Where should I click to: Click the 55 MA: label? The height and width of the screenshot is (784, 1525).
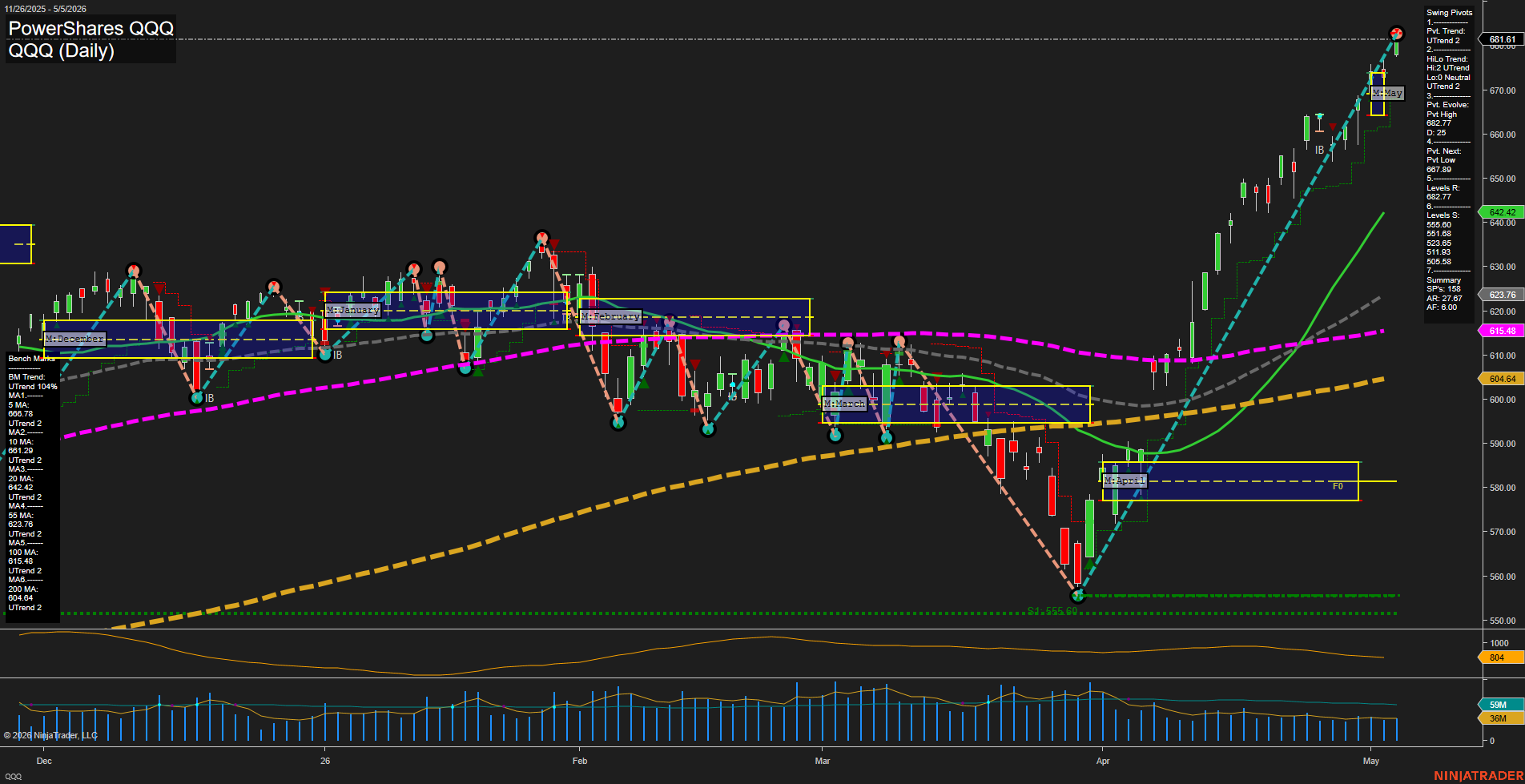tap(21, 516)
